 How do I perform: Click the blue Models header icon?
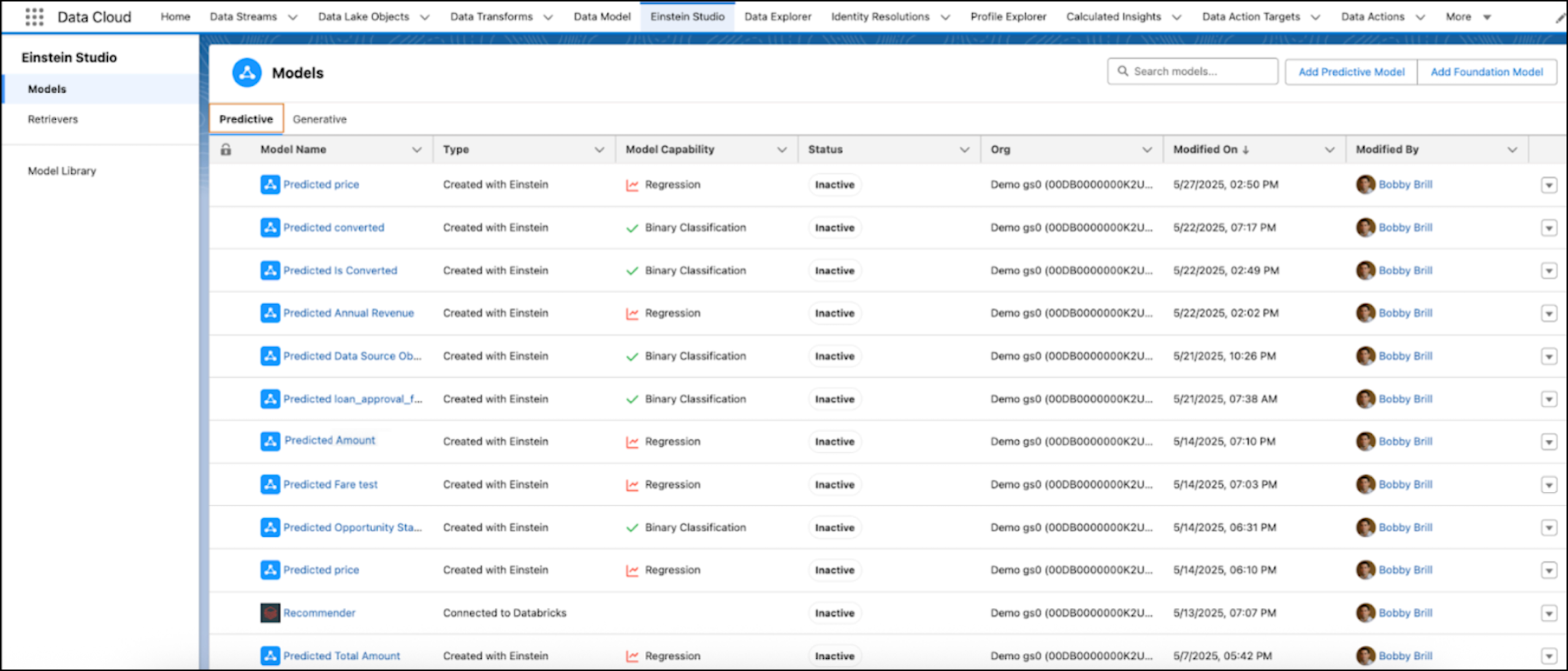(x=247, y=72)
